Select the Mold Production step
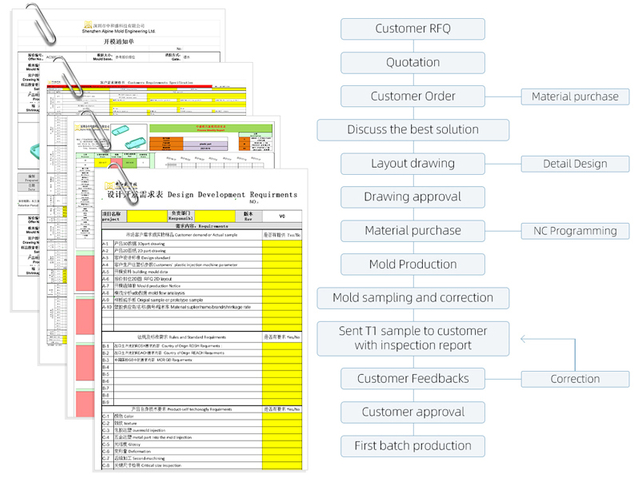This screenshot has width=640, height=480. (412, 265)
